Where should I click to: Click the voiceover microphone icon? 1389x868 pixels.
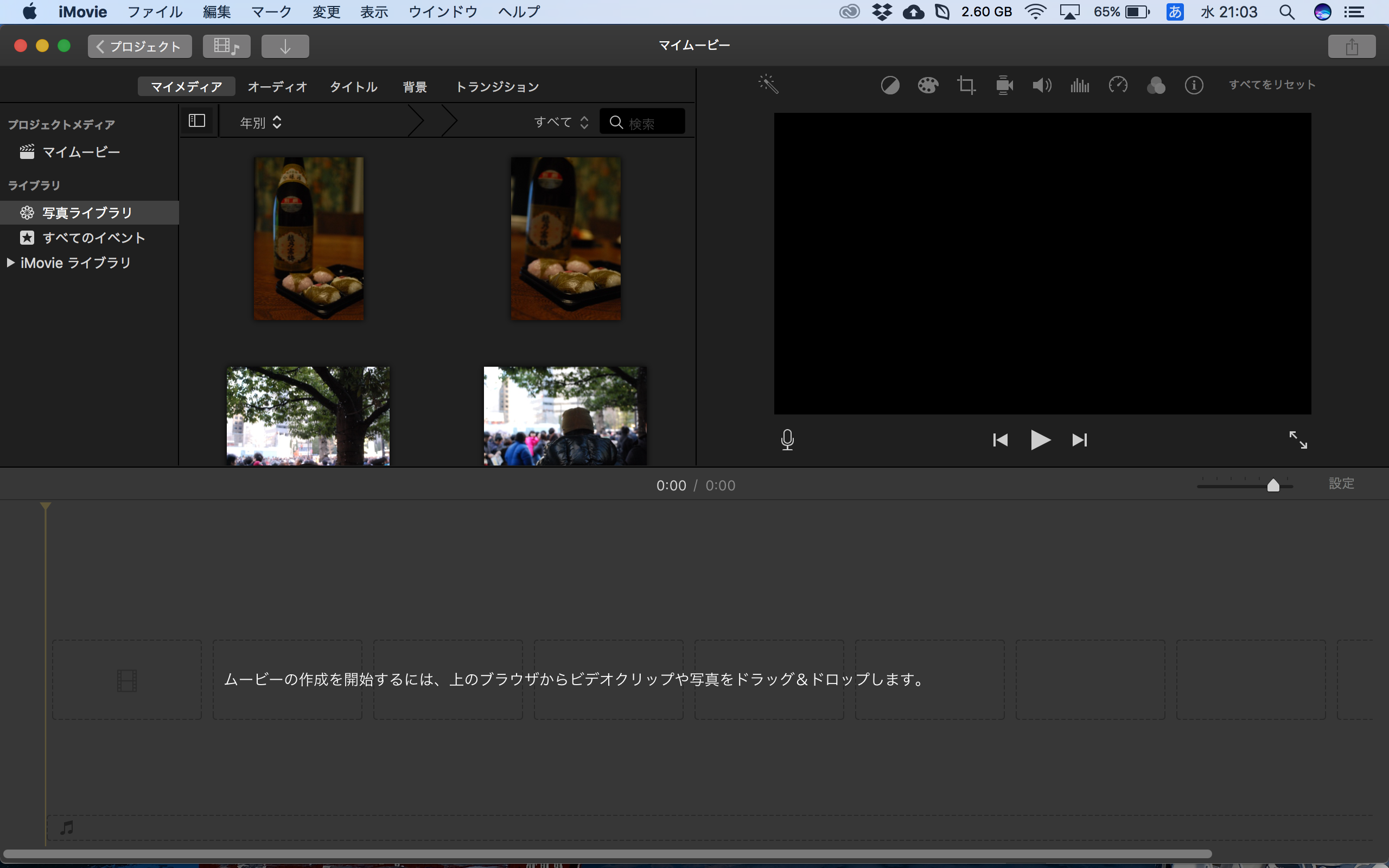[787, 440]
